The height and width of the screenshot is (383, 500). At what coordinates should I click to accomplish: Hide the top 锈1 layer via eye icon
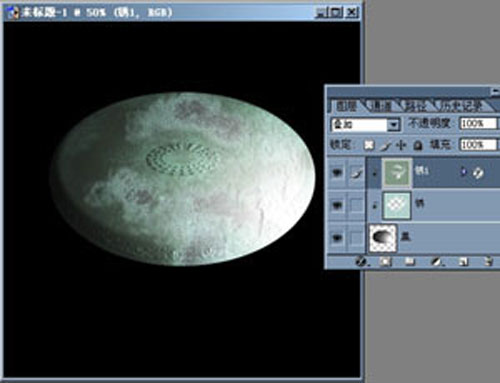click(337, 173)
